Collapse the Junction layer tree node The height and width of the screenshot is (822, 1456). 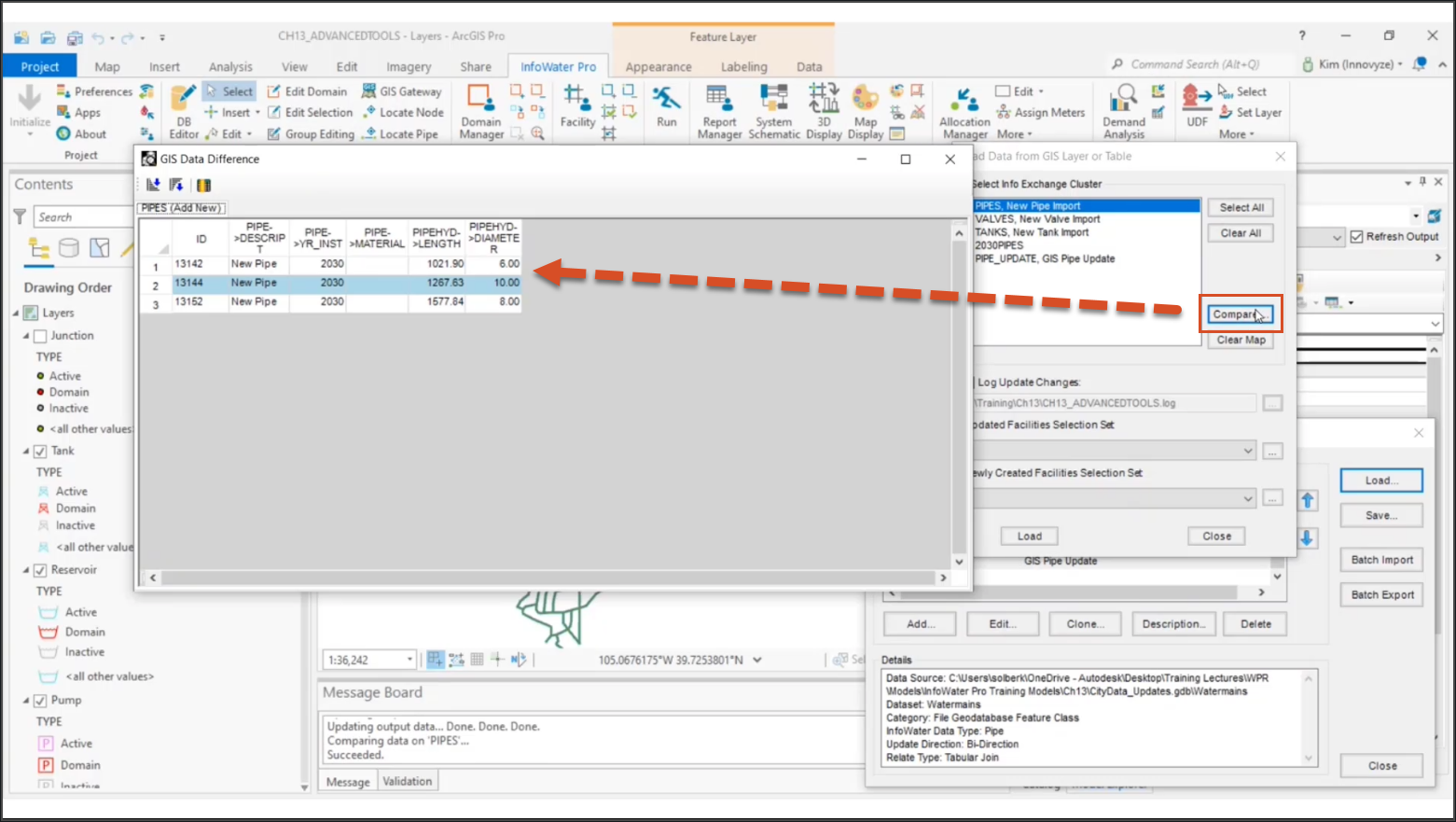pos(26,336)
